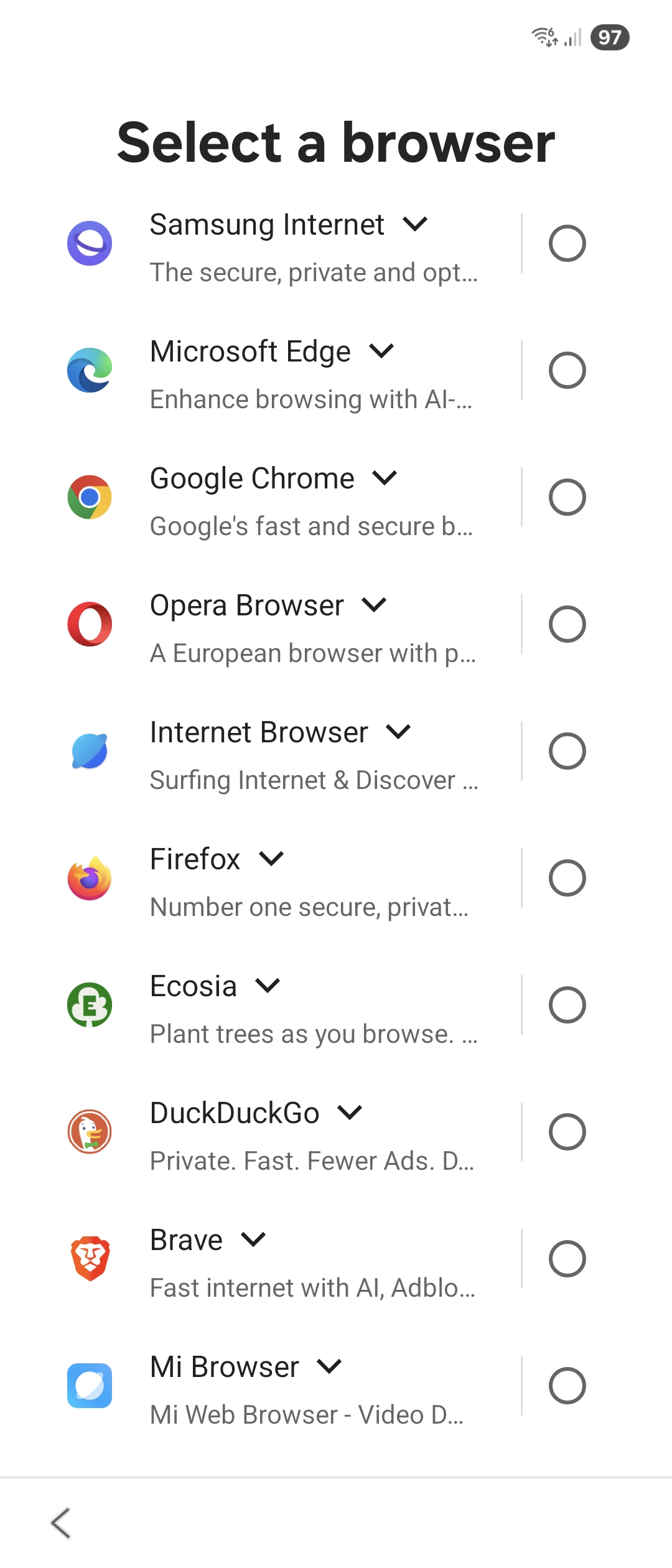Go back with the bottom arrow
The width and height of the screenshot is (672, 1568).
coord(61,1523)
